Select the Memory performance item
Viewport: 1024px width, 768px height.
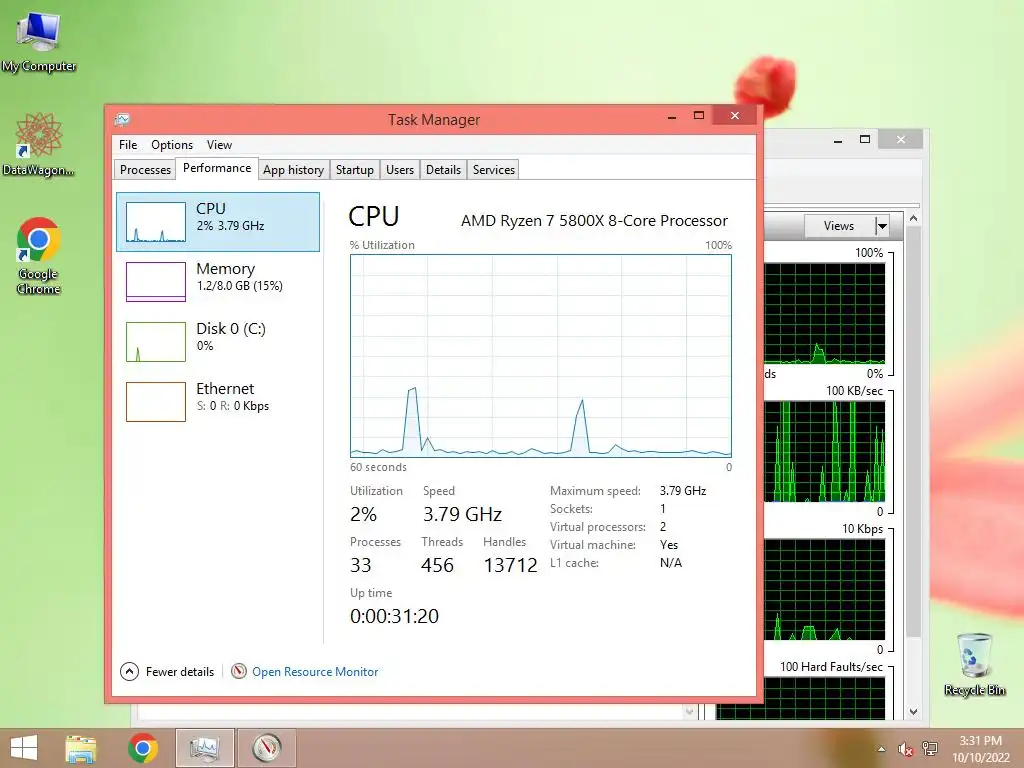tap(218, 281)
